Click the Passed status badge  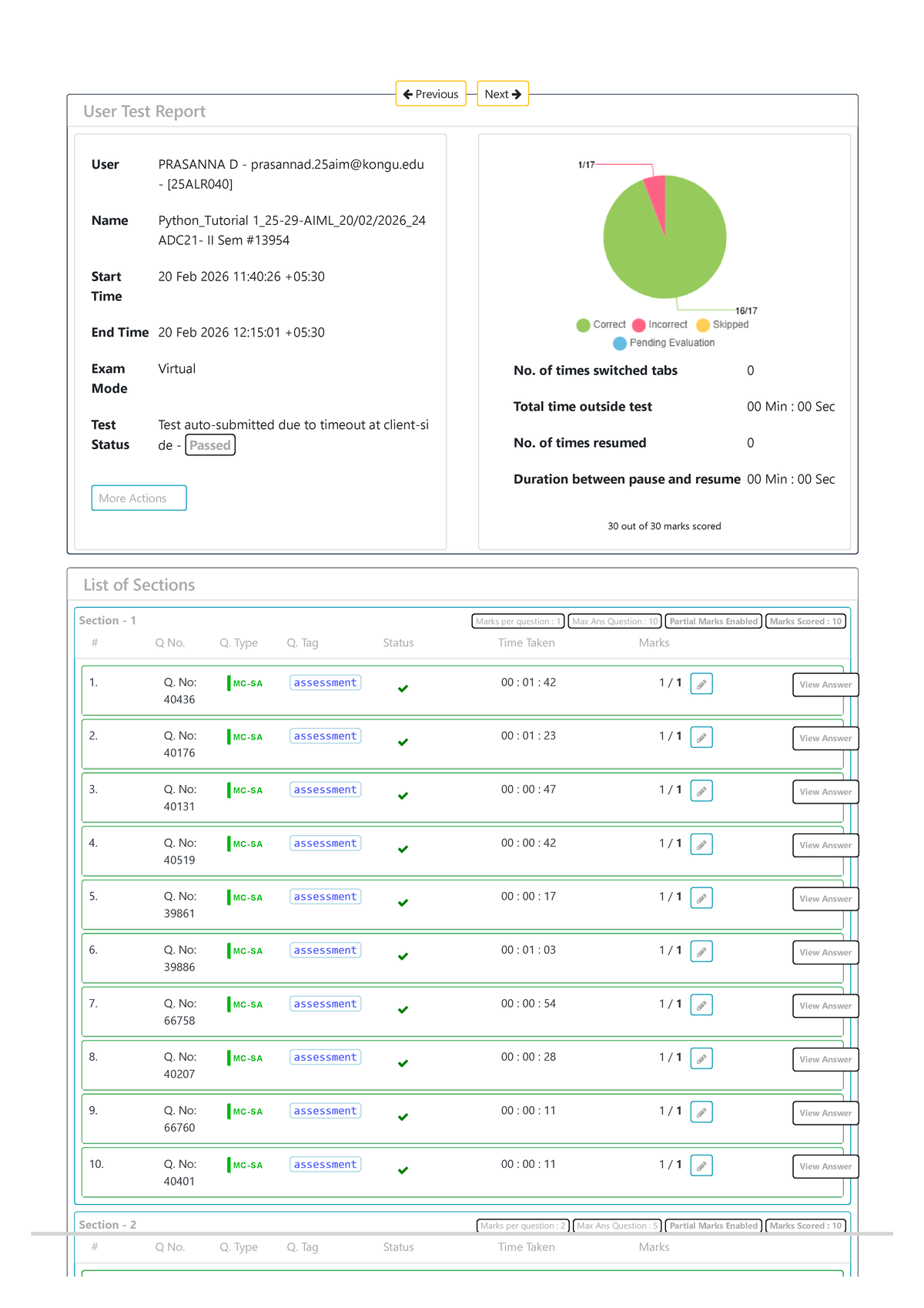click(x=210, y=445)
